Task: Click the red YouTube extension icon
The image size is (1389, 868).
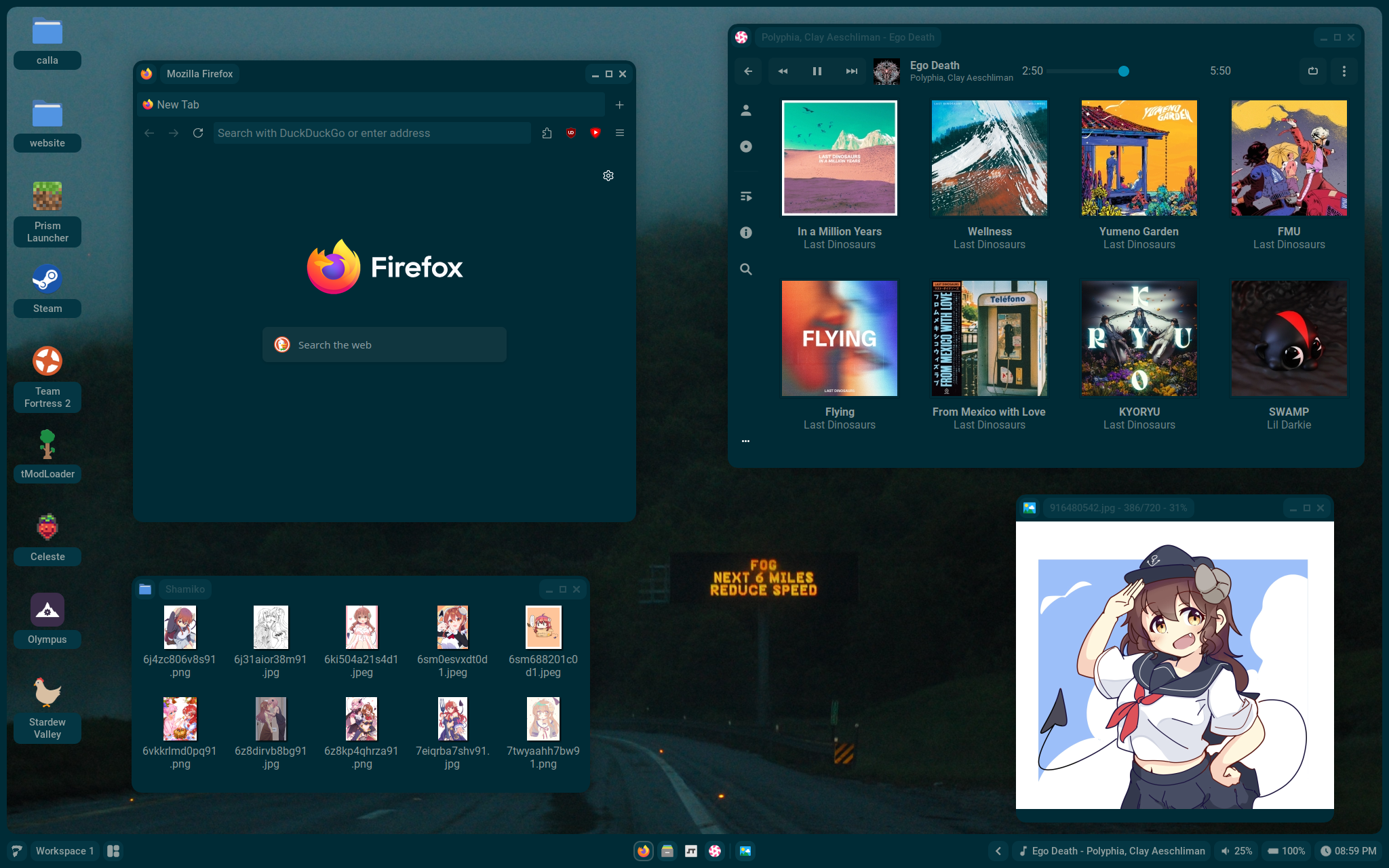Action: (x=595, y=133)
